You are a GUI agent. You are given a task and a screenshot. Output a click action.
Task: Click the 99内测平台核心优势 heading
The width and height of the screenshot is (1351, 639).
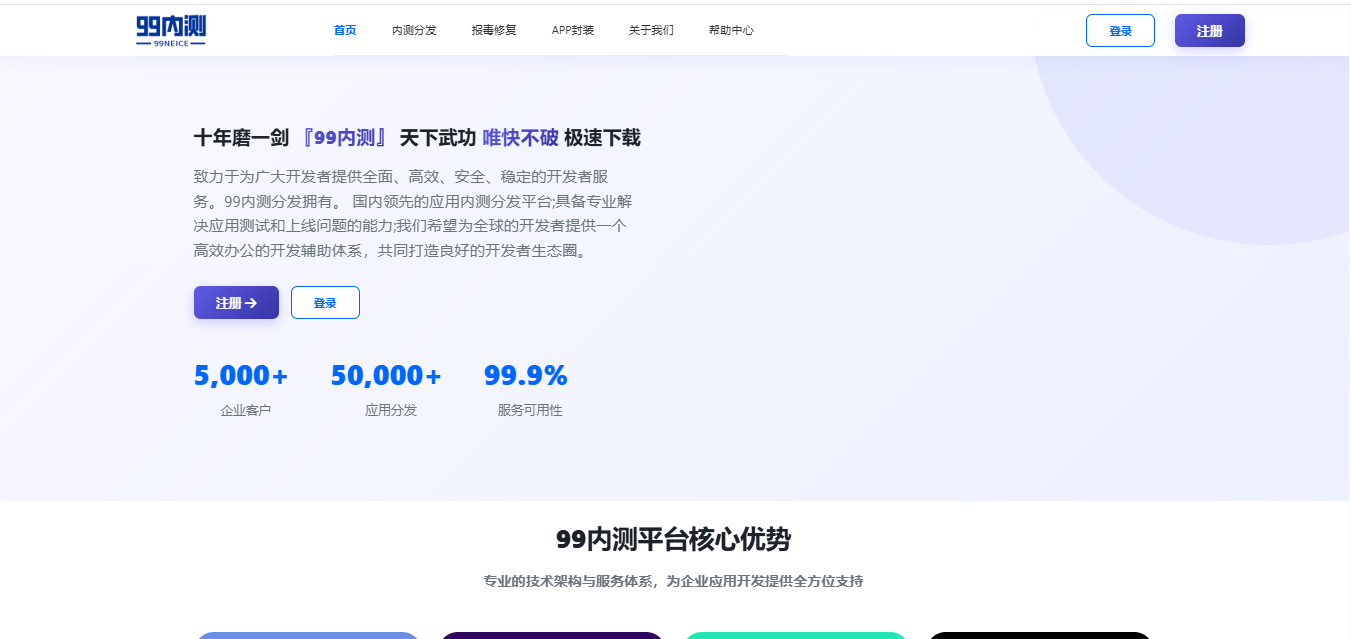click(674, 540)
